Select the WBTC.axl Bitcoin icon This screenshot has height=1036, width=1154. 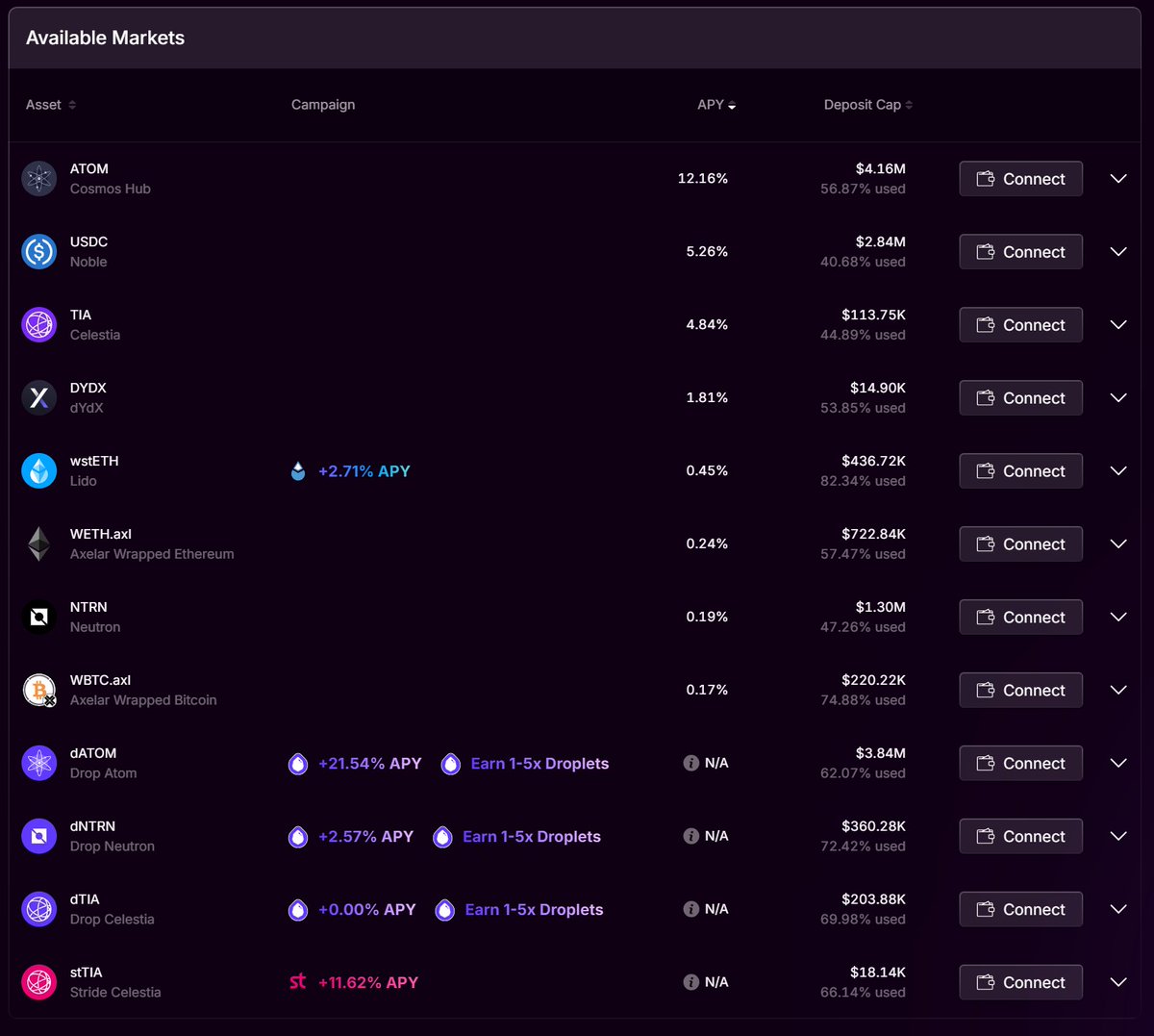coord(39,691)
